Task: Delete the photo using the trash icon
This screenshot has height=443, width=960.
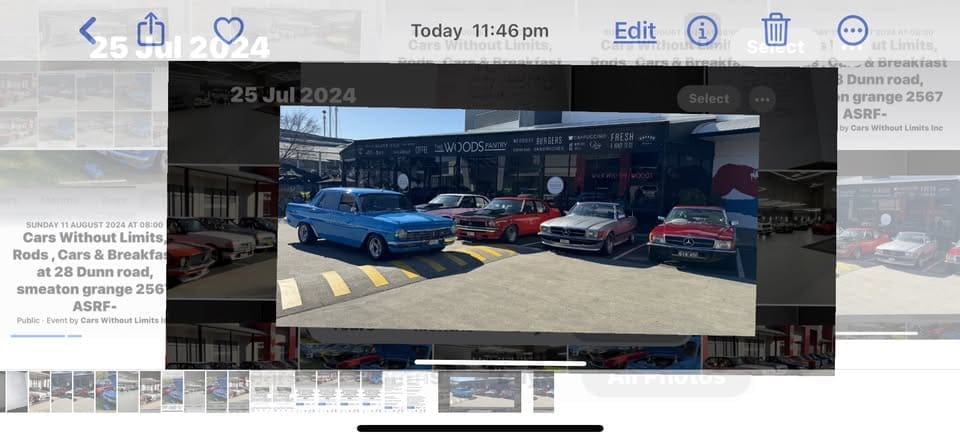Action: tap(776, 29)
